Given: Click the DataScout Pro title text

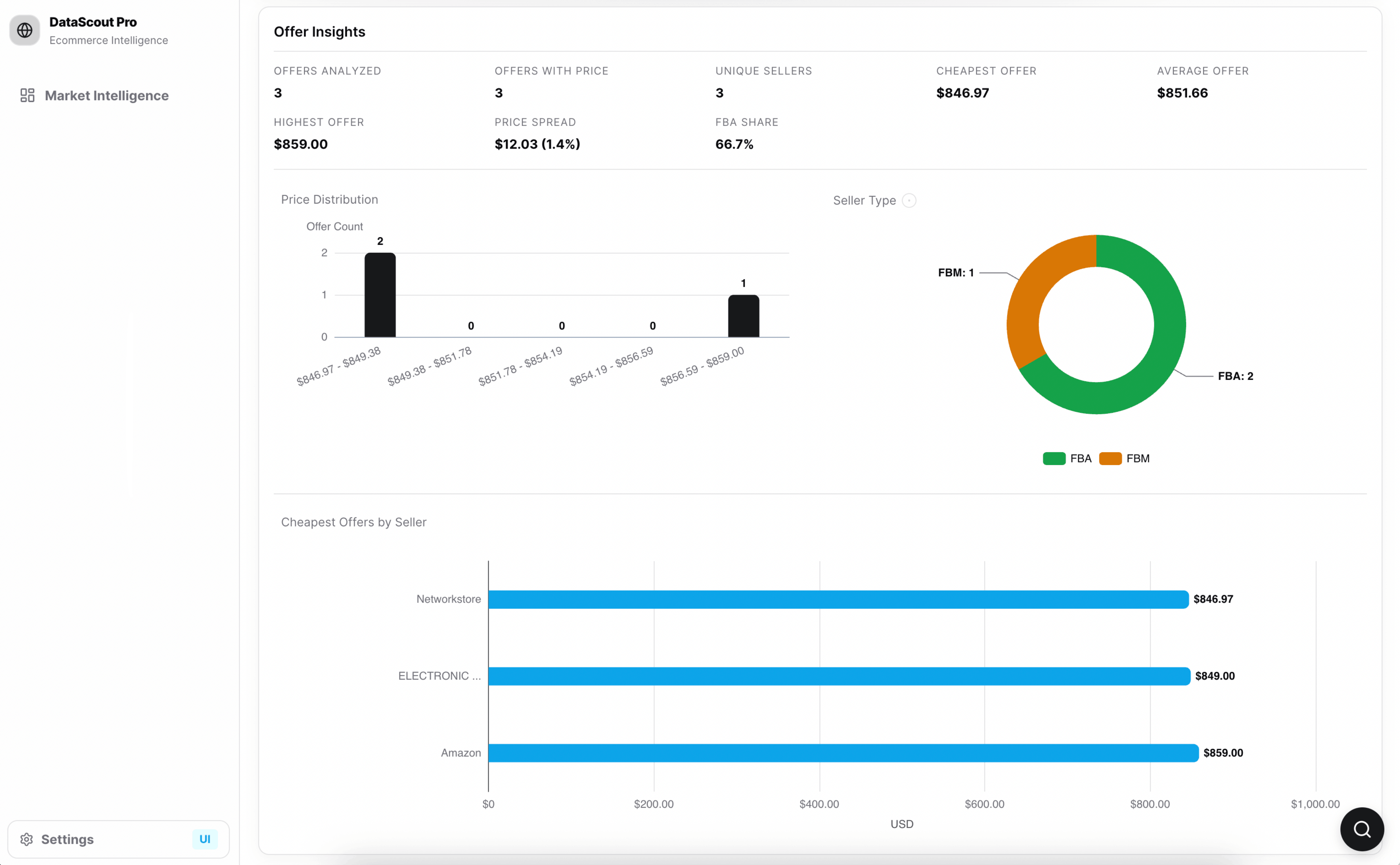Looking at the screenshot, I should [93, 22].
